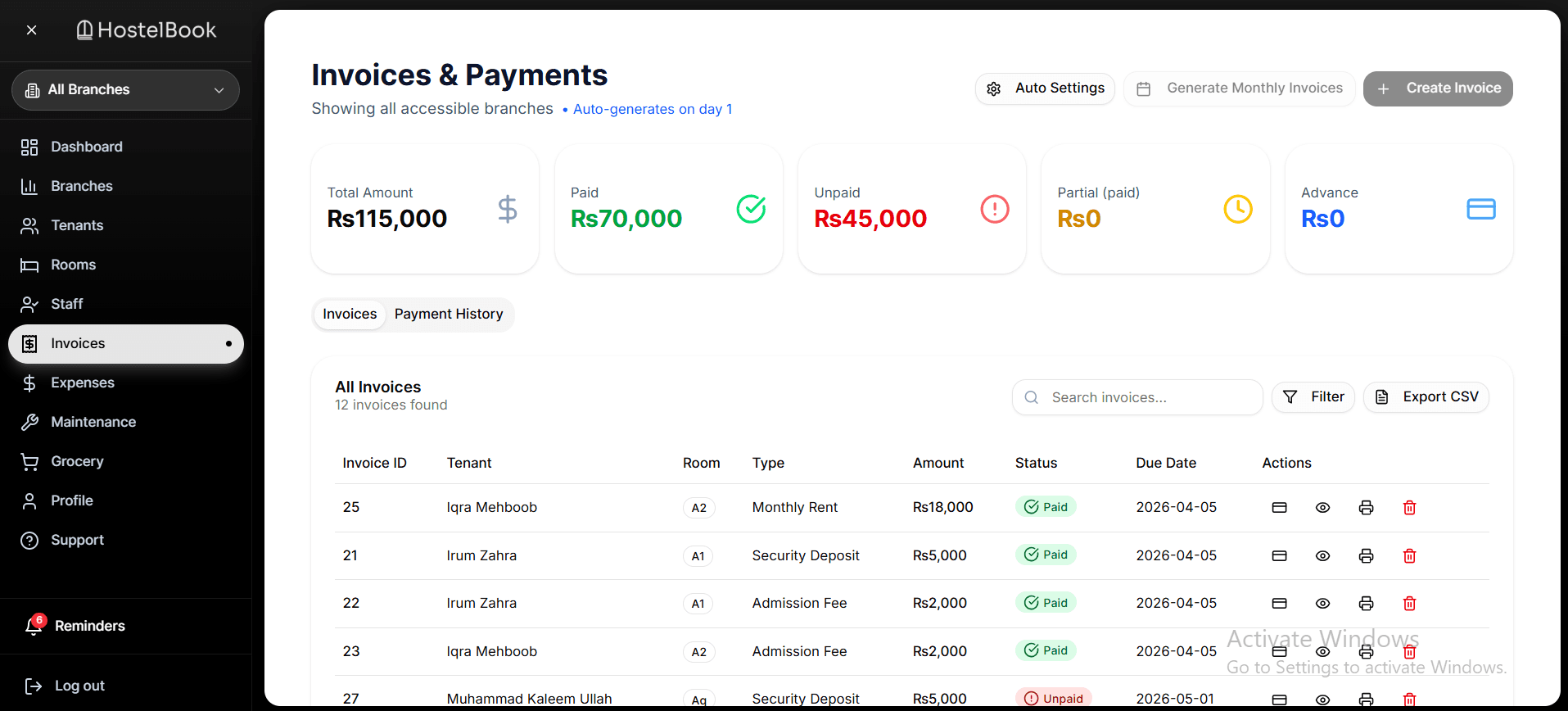The width and height of the screenshot is (1568, 711).
Task: Open the Filter options
Action: point(1313,397)
